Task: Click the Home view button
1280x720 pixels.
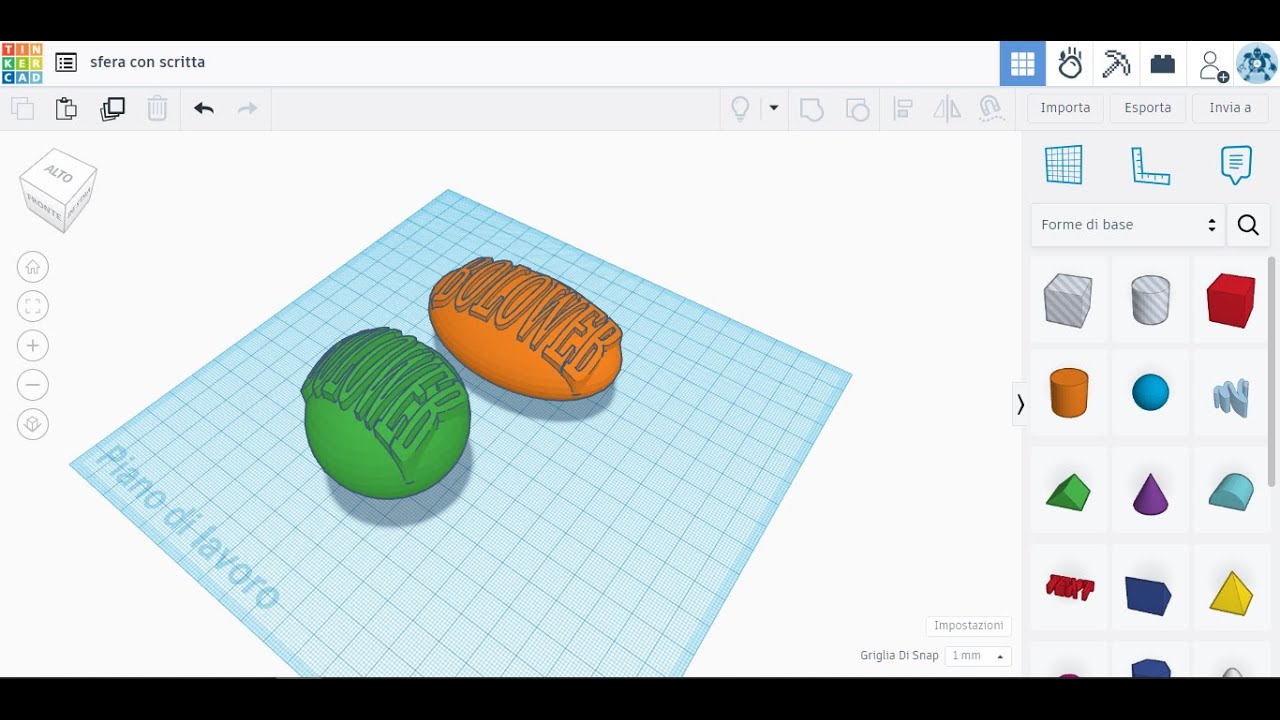Action: (x=33, y=267)
